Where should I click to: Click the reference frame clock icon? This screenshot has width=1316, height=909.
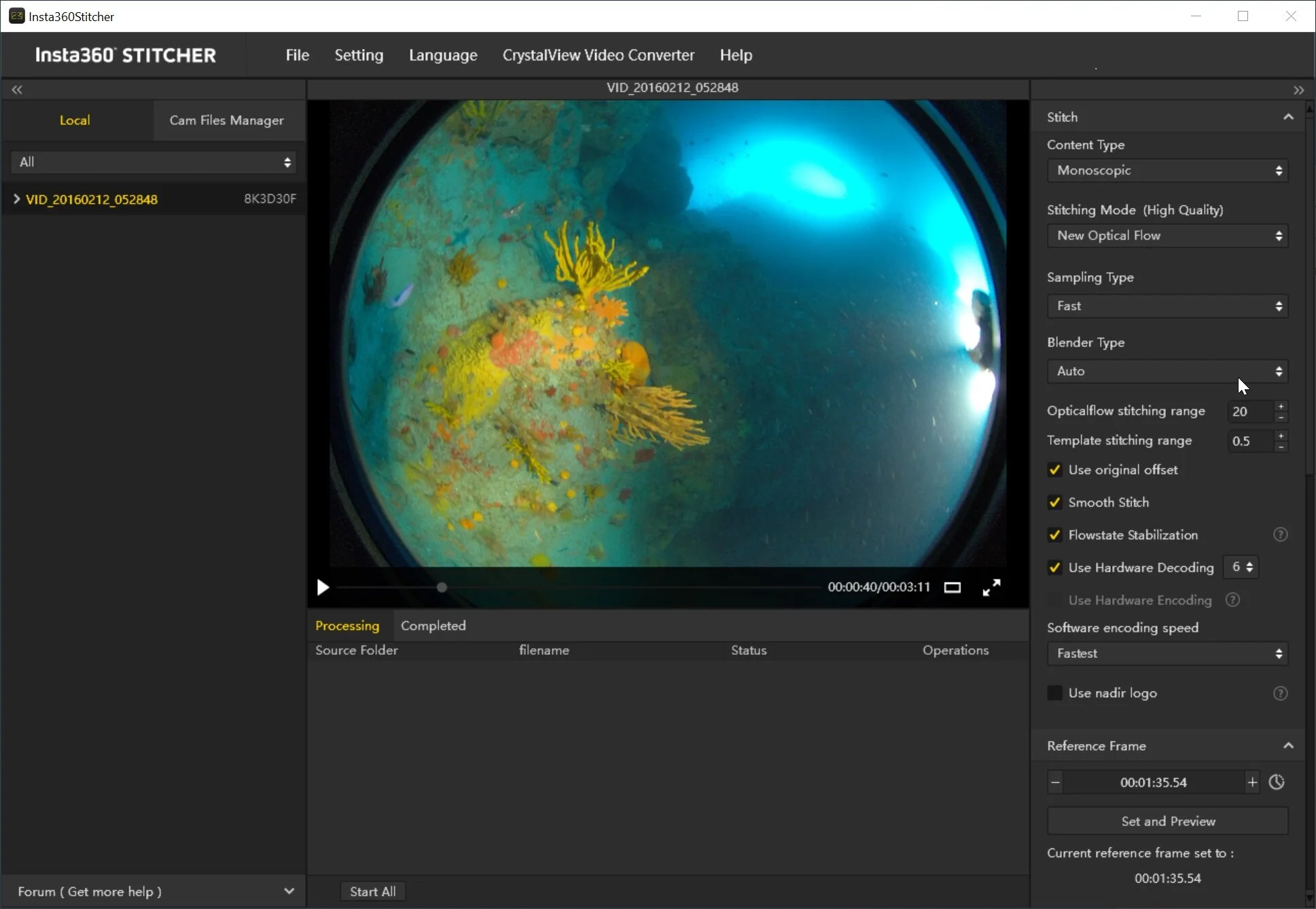click(x=1277, y=782)
